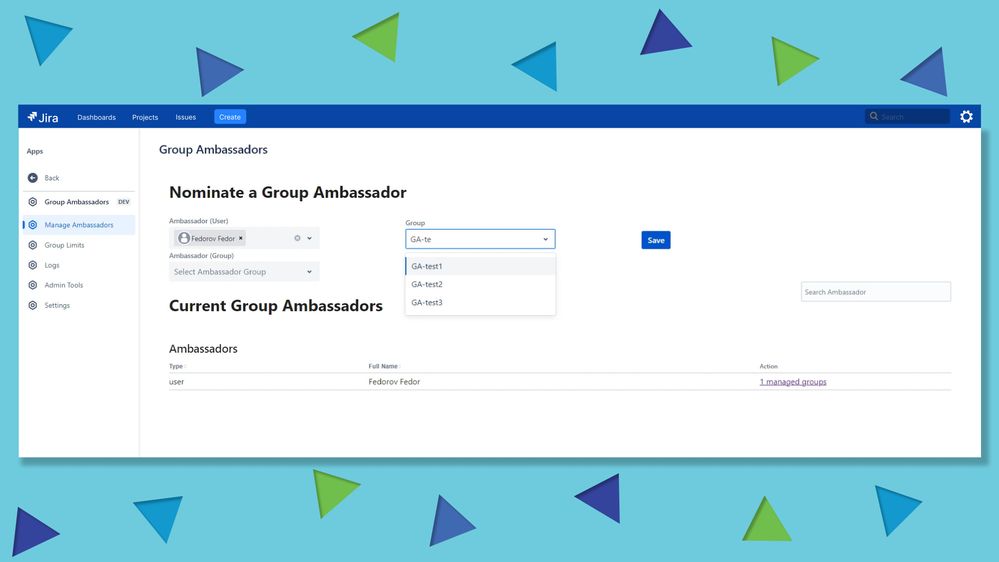The width and height of the screenshot is (999, 562).
Task: Click the Manage Ambassadors icon
Action: point(32,225)
